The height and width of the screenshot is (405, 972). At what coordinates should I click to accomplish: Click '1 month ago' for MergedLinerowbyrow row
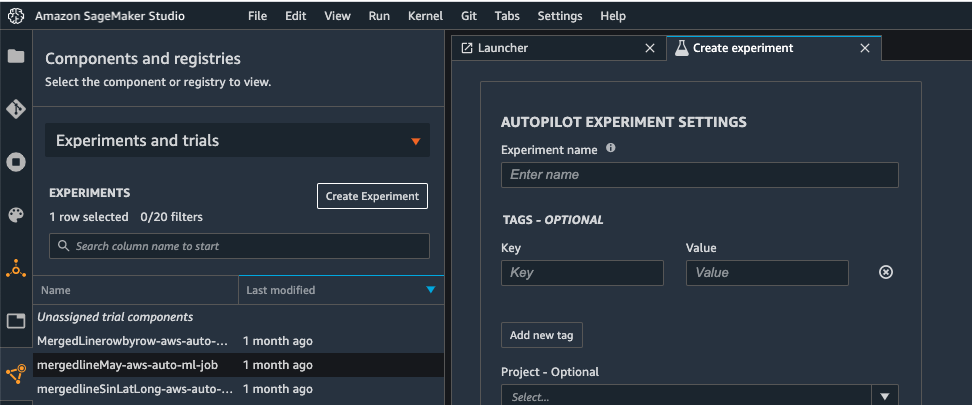point(278,341)
